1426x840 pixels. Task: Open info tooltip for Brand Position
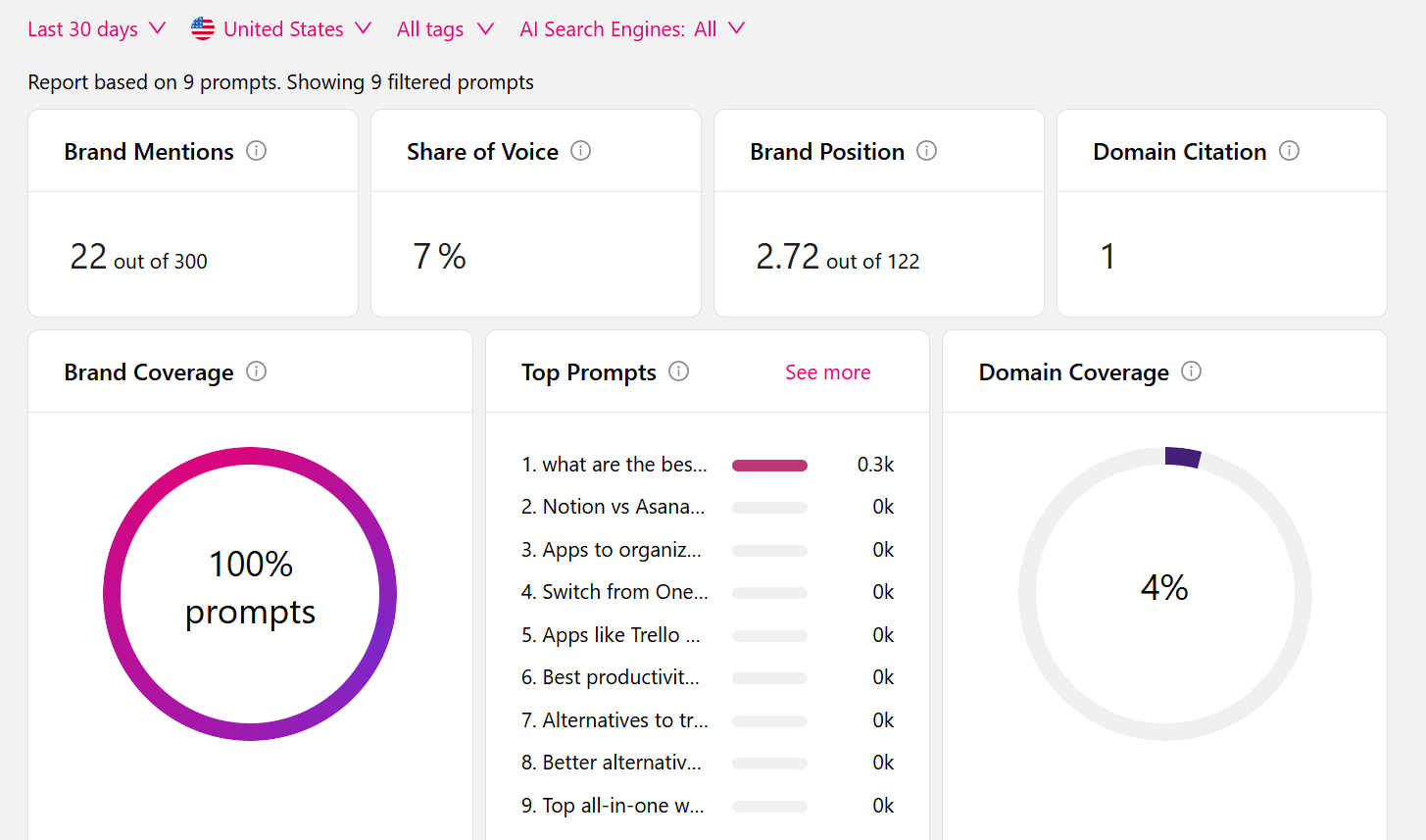926,151
